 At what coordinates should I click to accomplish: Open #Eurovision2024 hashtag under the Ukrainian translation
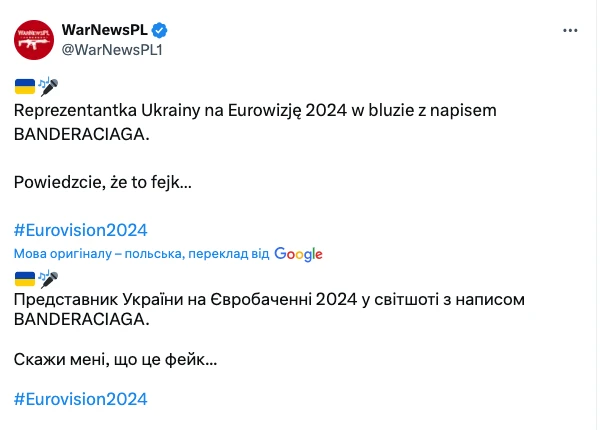click(x=81, y=399)
